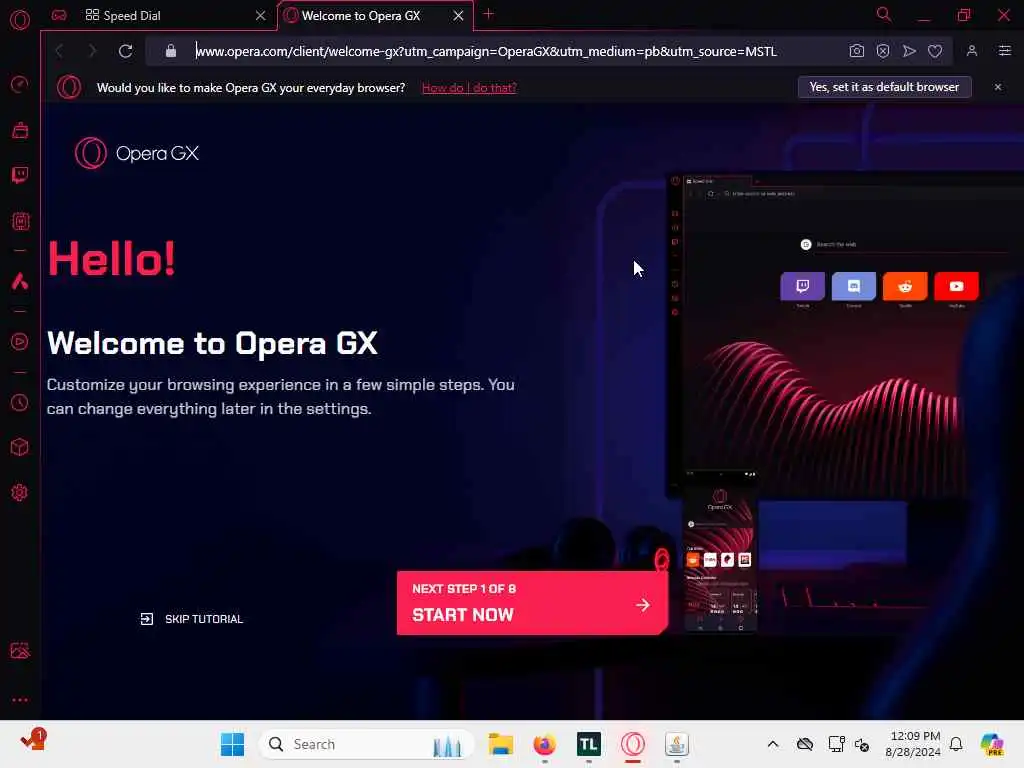Open Copilot preview icon in taskbar
Screen dimensions: 1024x768
[x=992, y=744]
